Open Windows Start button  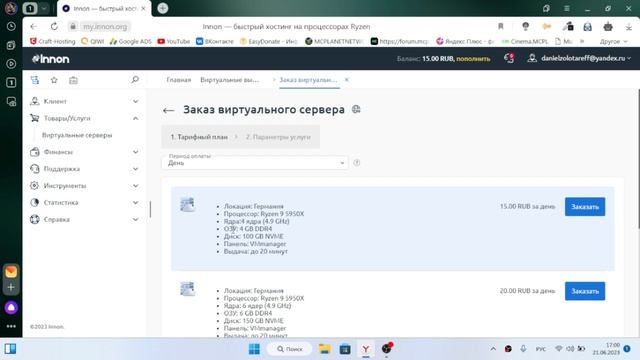pyautogui.click(x=254, y=349)
